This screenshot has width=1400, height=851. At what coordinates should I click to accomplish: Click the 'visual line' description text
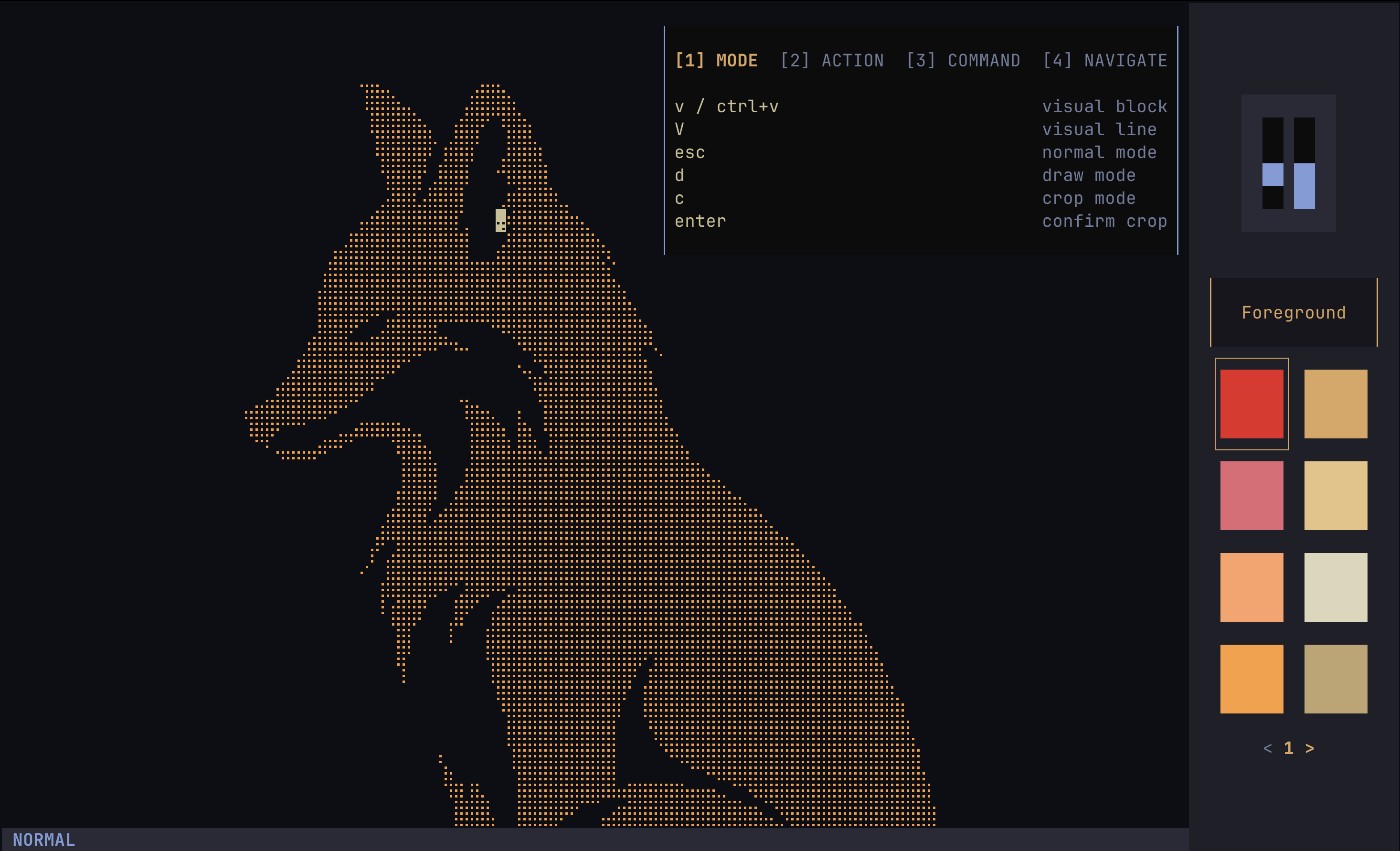pyautogui.click(x=1099, y=129)
